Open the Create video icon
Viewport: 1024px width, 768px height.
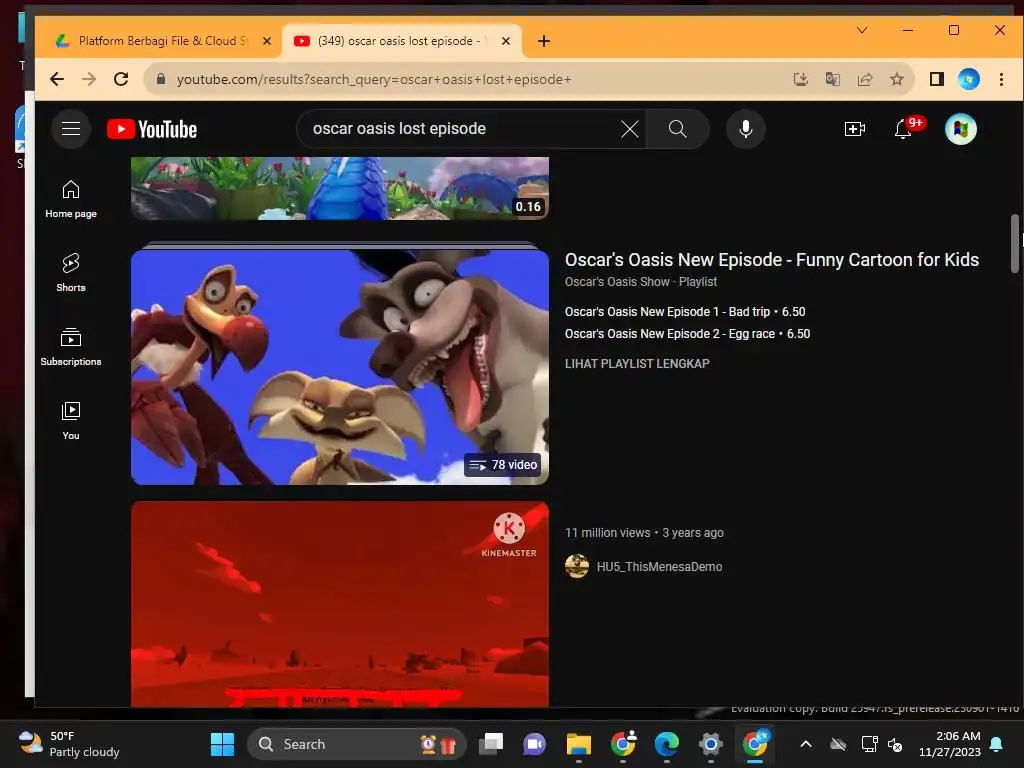pyautogui.click(x=854, y=129)
